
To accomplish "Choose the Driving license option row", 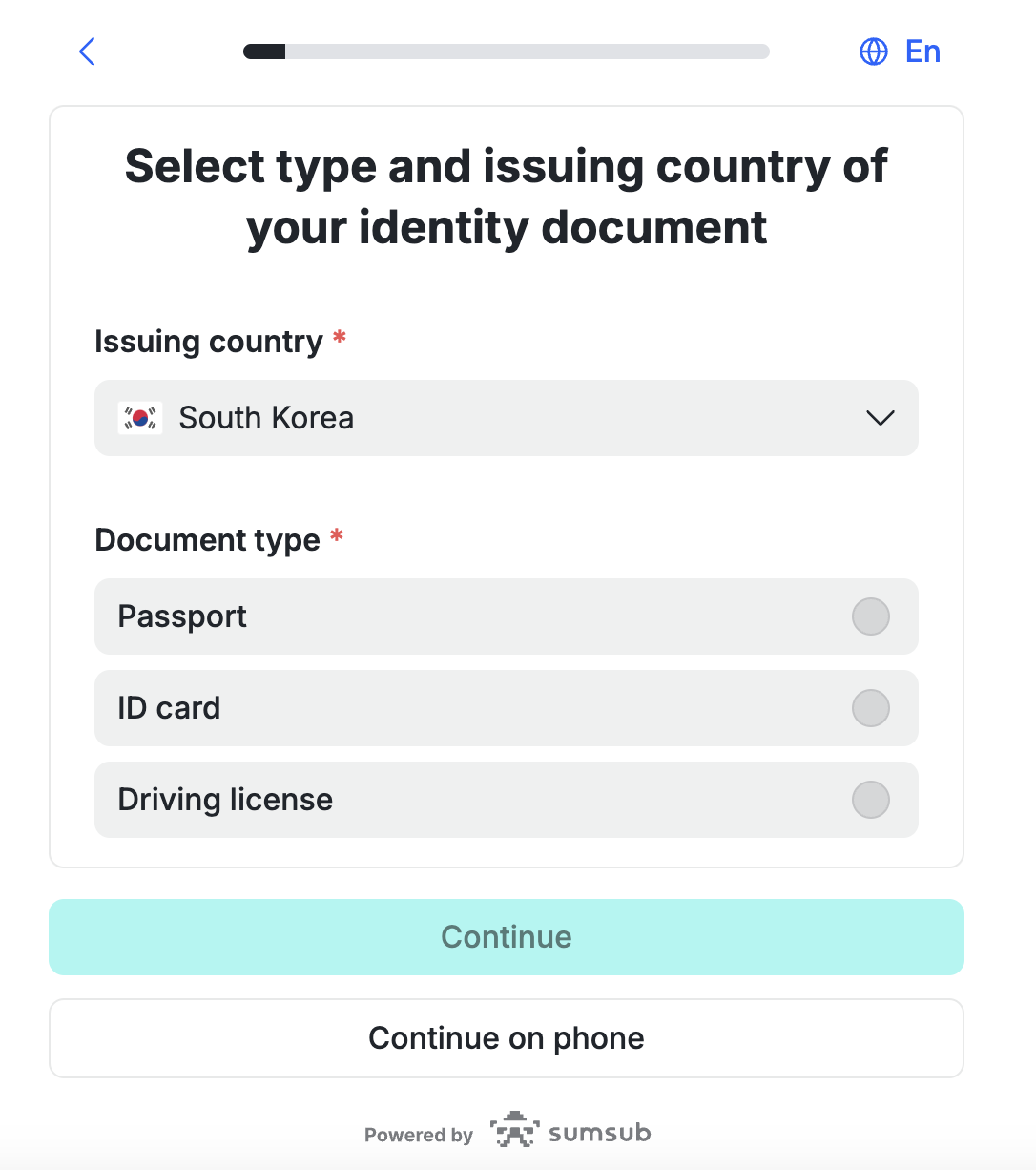I will pyautogui.click(x=507, y=800).
